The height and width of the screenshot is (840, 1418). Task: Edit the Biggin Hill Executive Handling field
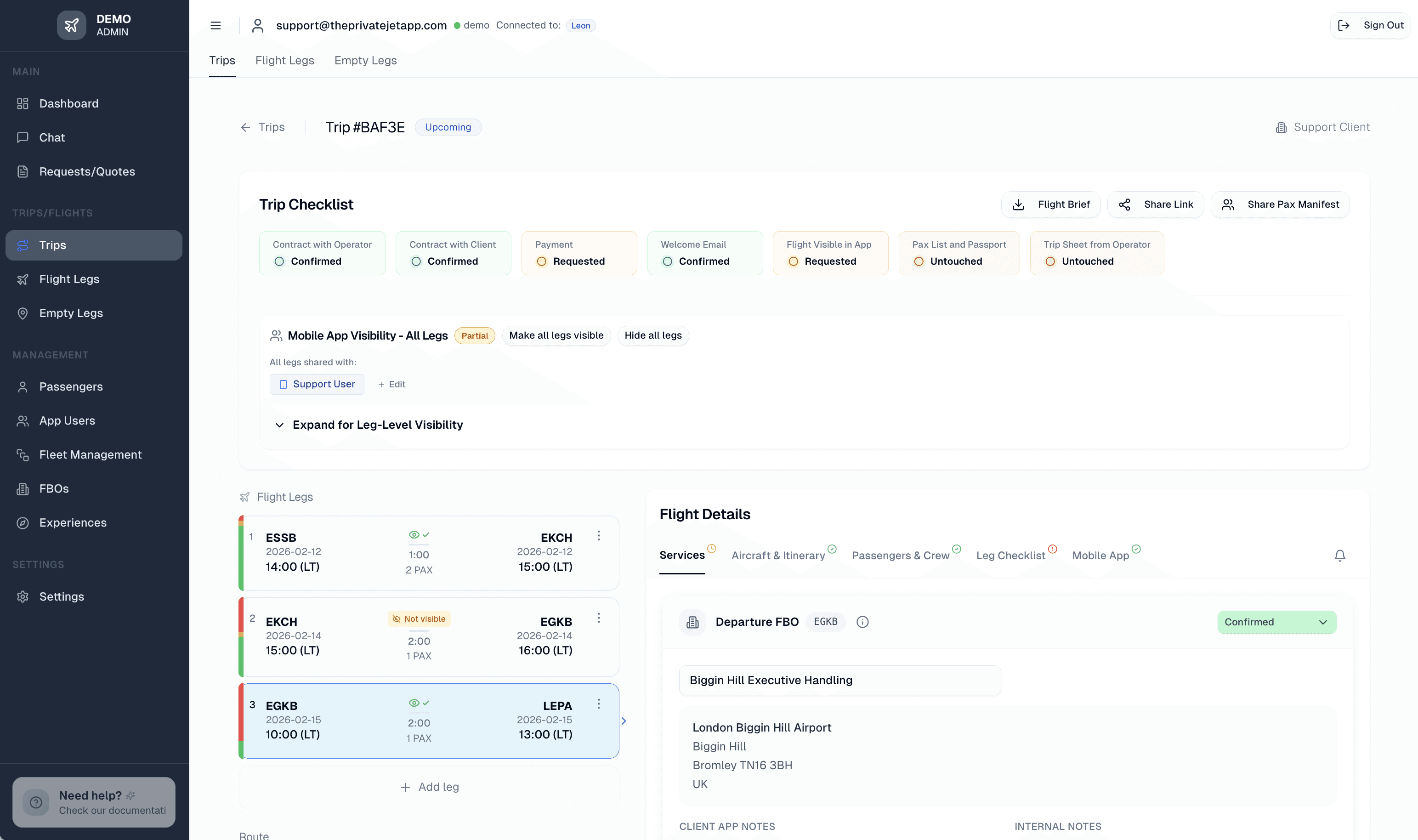(839, 681)
